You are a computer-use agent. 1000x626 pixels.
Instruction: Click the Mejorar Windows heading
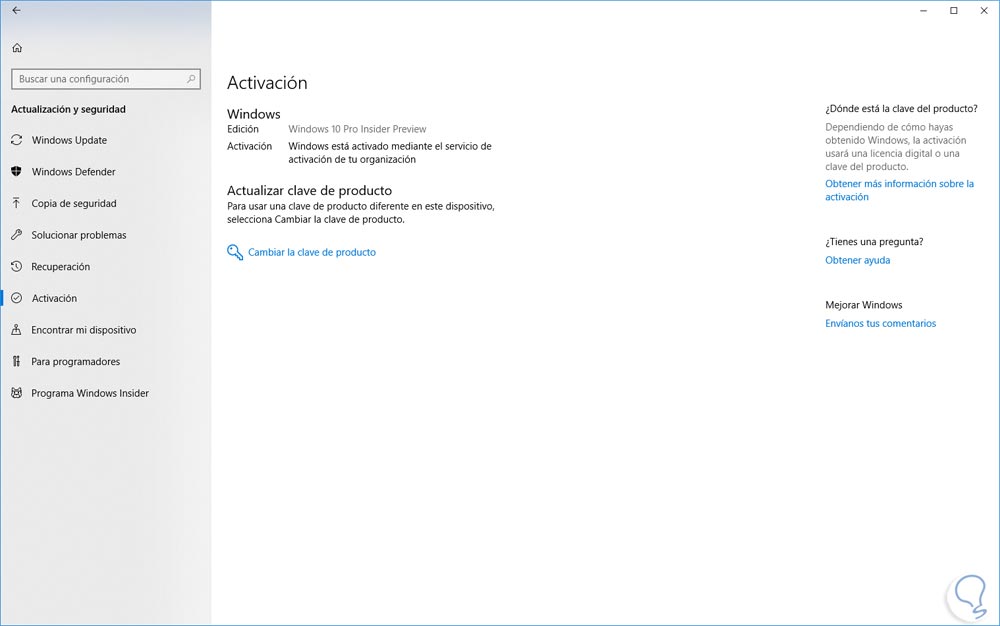[864, 305]
